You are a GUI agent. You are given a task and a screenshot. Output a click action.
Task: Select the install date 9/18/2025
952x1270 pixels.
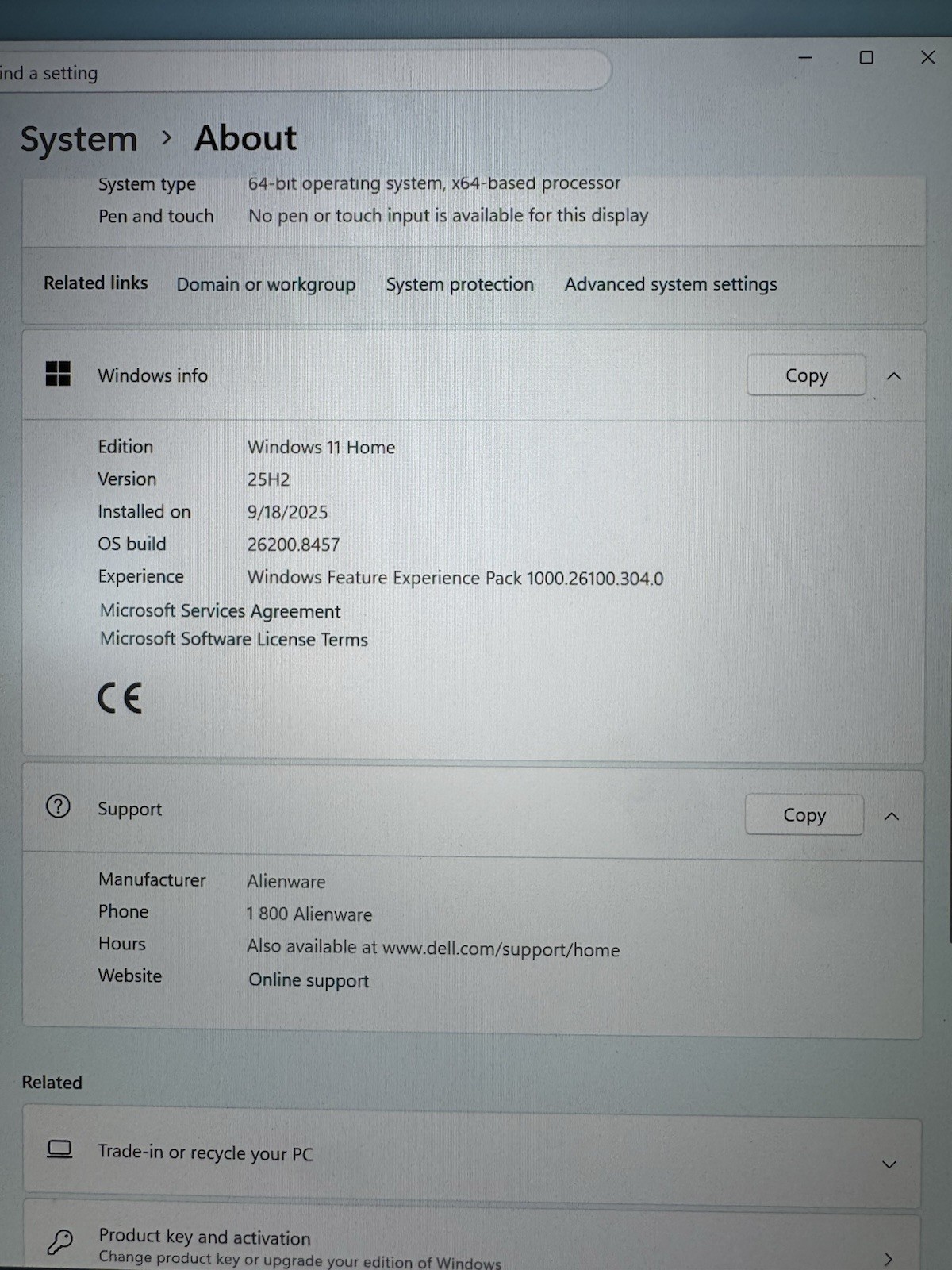tap(287, 512)
